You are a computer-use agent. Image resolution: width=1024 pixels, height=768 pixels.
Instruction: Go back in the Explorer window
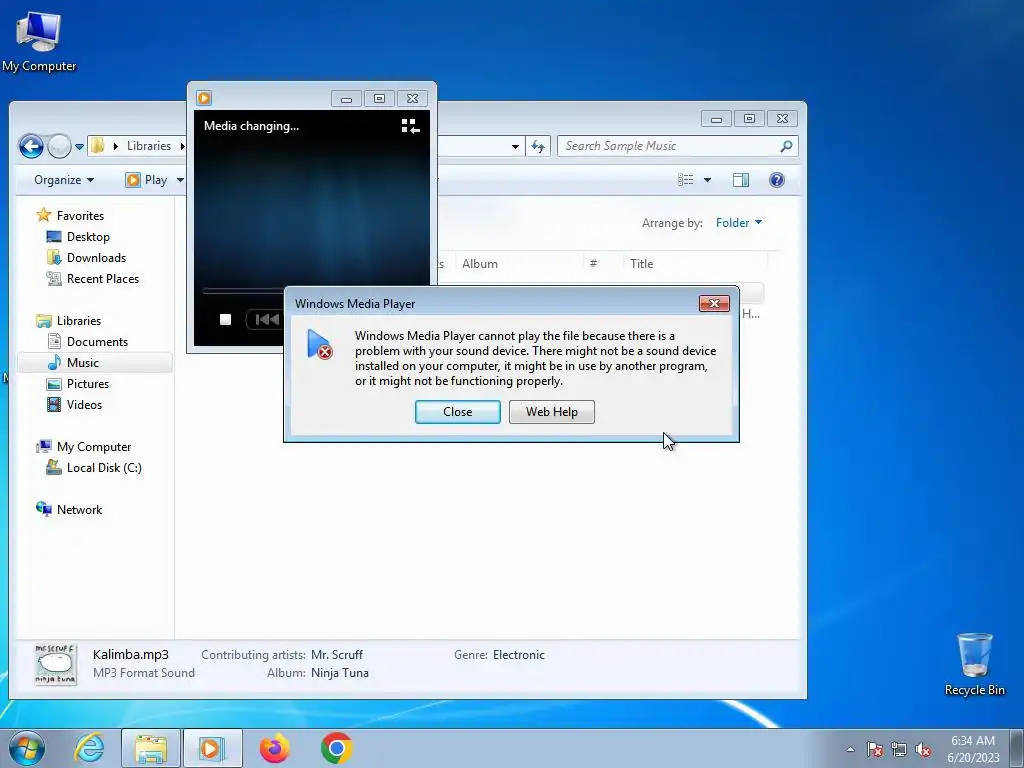pos(31,146)
